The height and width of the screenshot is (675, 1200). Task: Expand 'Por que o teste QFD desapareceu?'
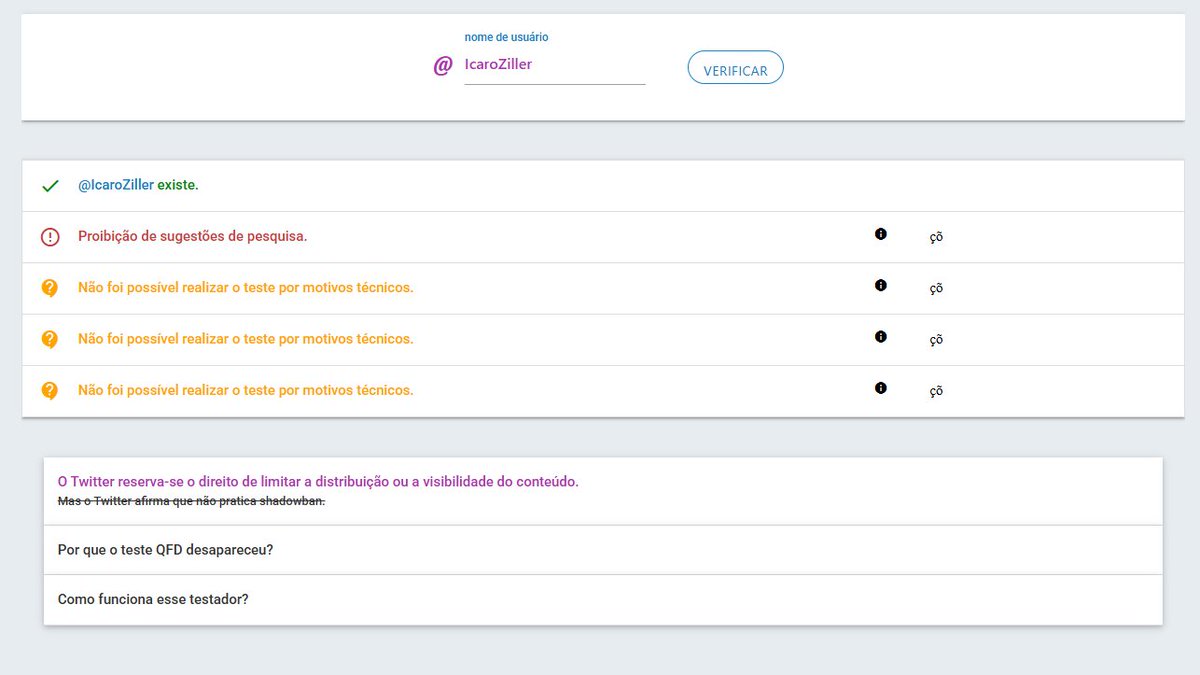pos(603,550)
